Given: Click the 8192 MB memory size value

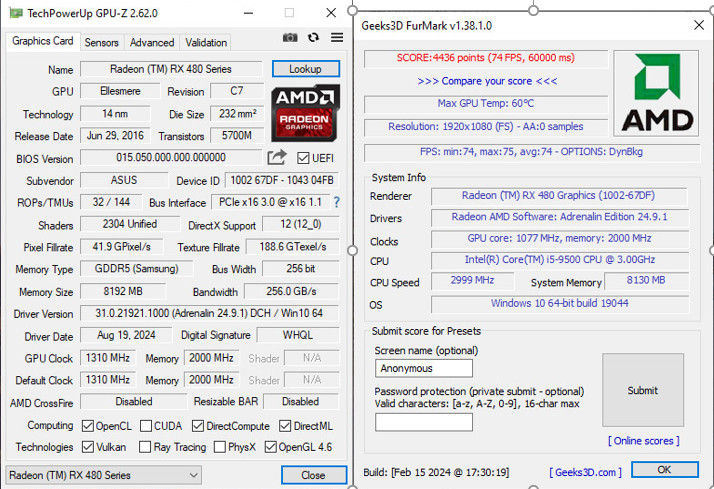Looking at the screenshot, I should 123,291.
